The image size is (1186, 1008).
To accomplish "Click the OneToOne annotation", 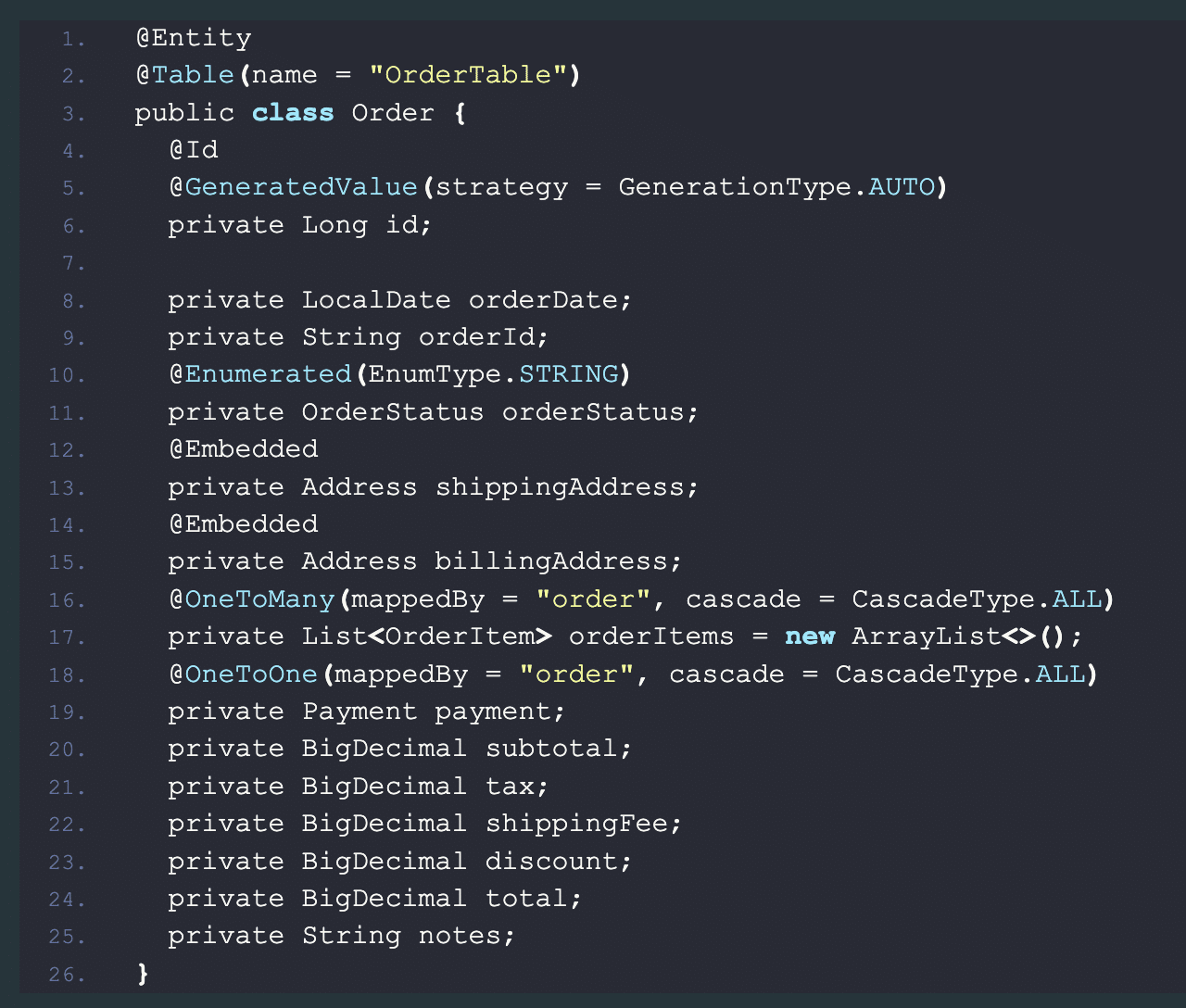I will (x=251, y=674).
